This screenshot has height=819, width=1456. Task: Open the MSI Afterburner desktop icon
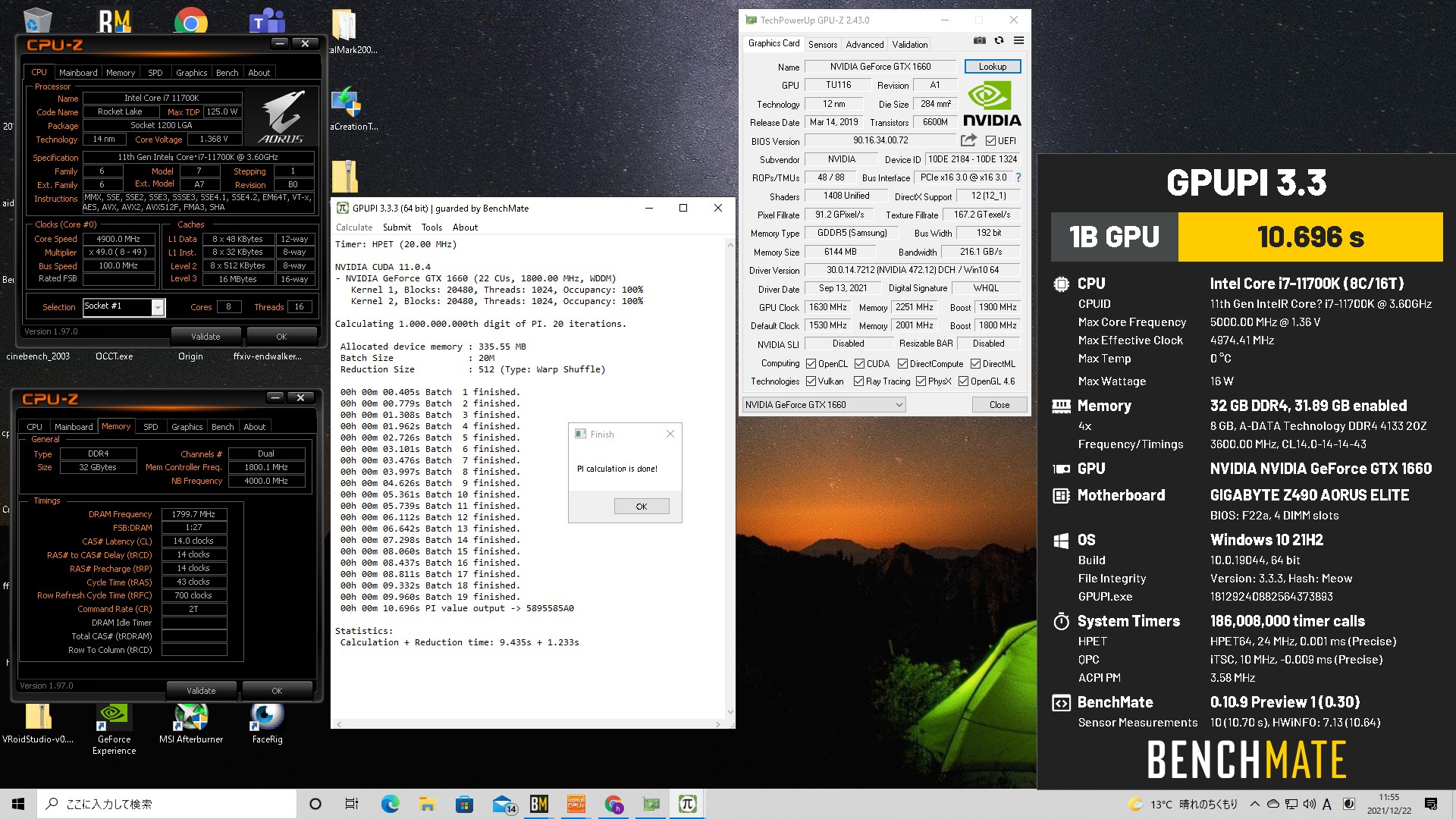(191, 724)
